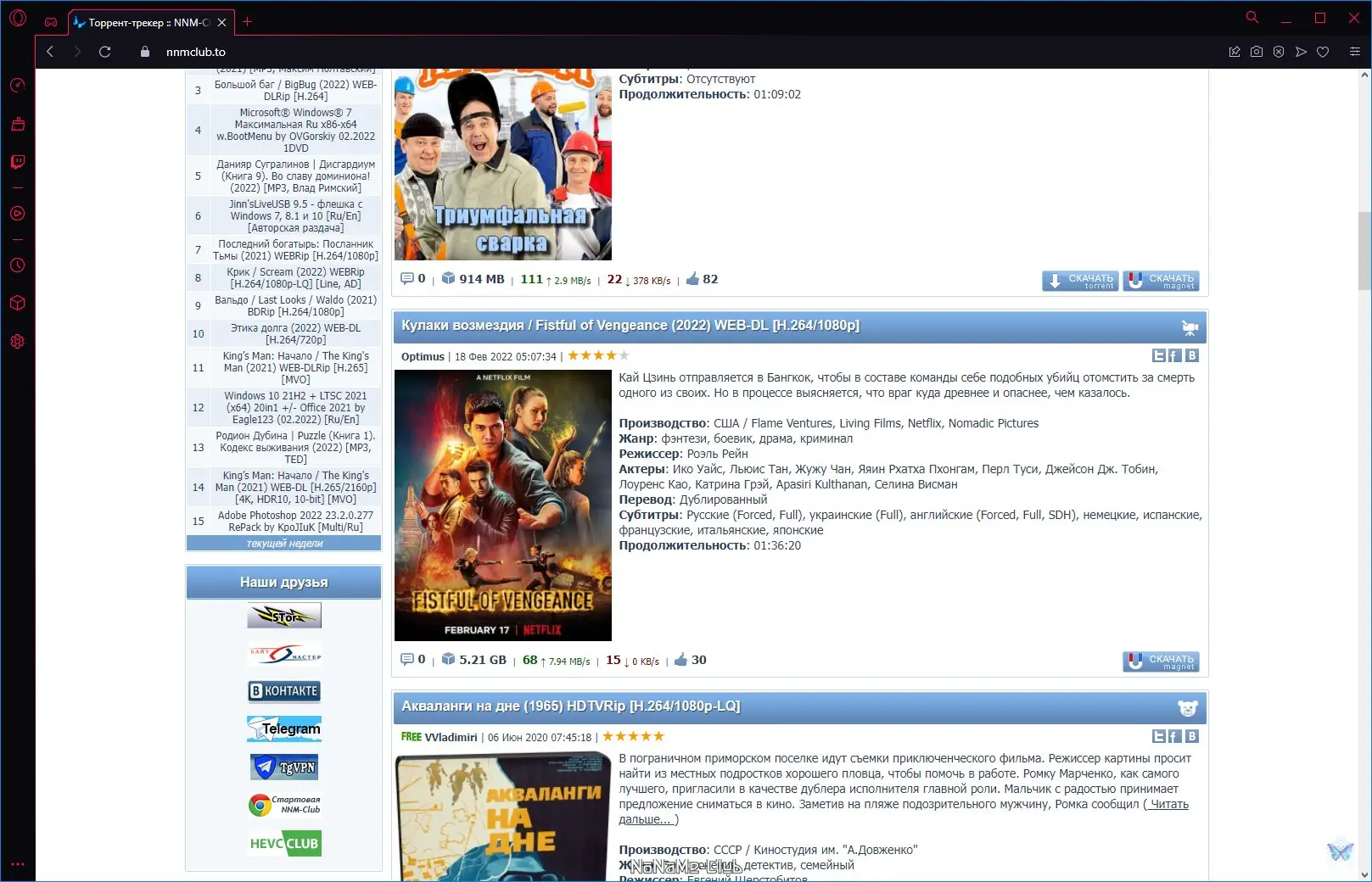1372x882 pixels.
Task: Open the ВКонтакте friend banner
Action: (x=284, y=691)
